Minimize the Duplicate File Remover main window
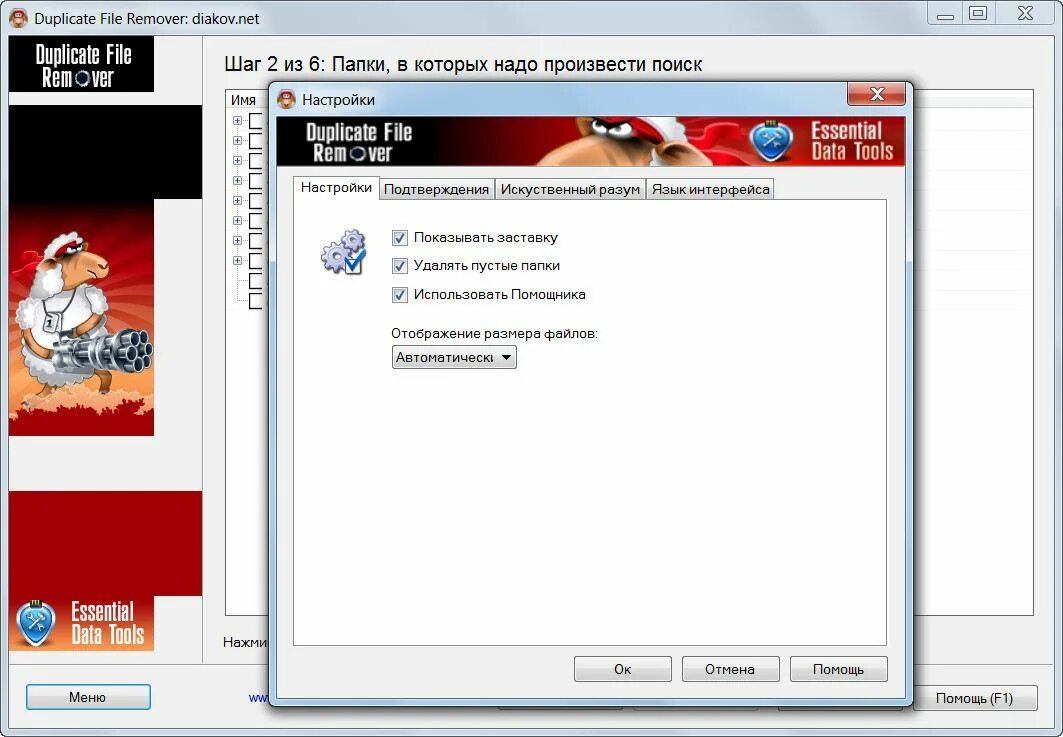The width and height of the screenshot is (1063, 737). (945, 14)
